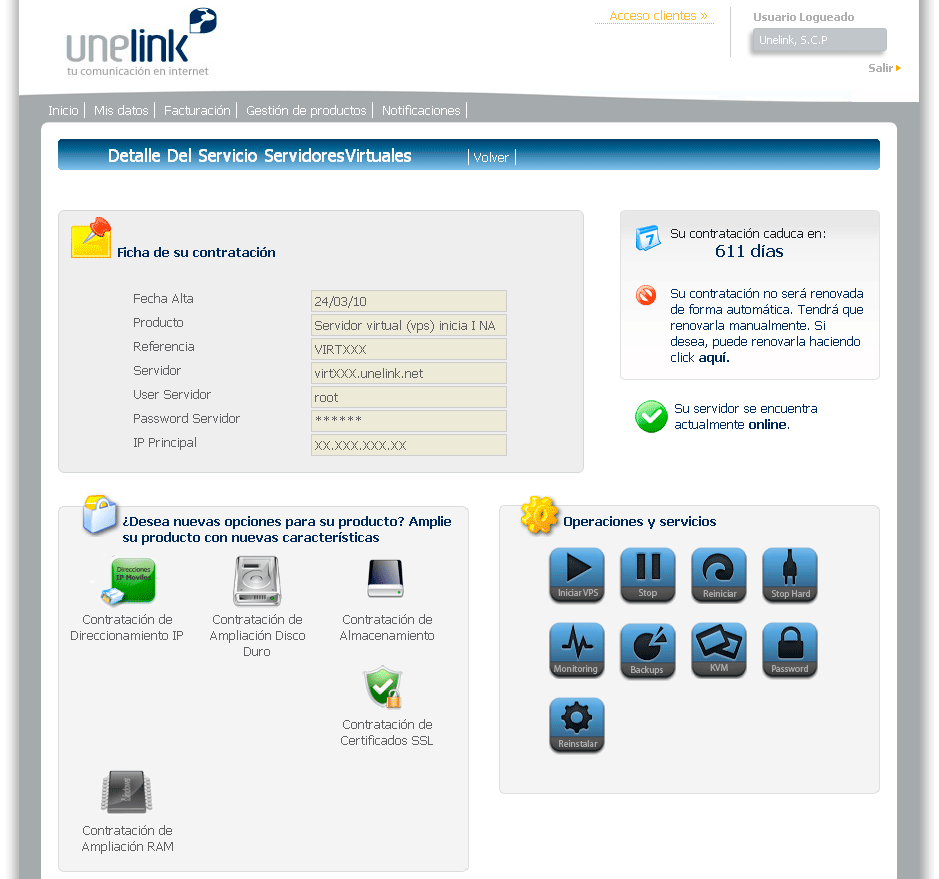Click 'aquí' renewal link
939x879 pixels.
713,357
